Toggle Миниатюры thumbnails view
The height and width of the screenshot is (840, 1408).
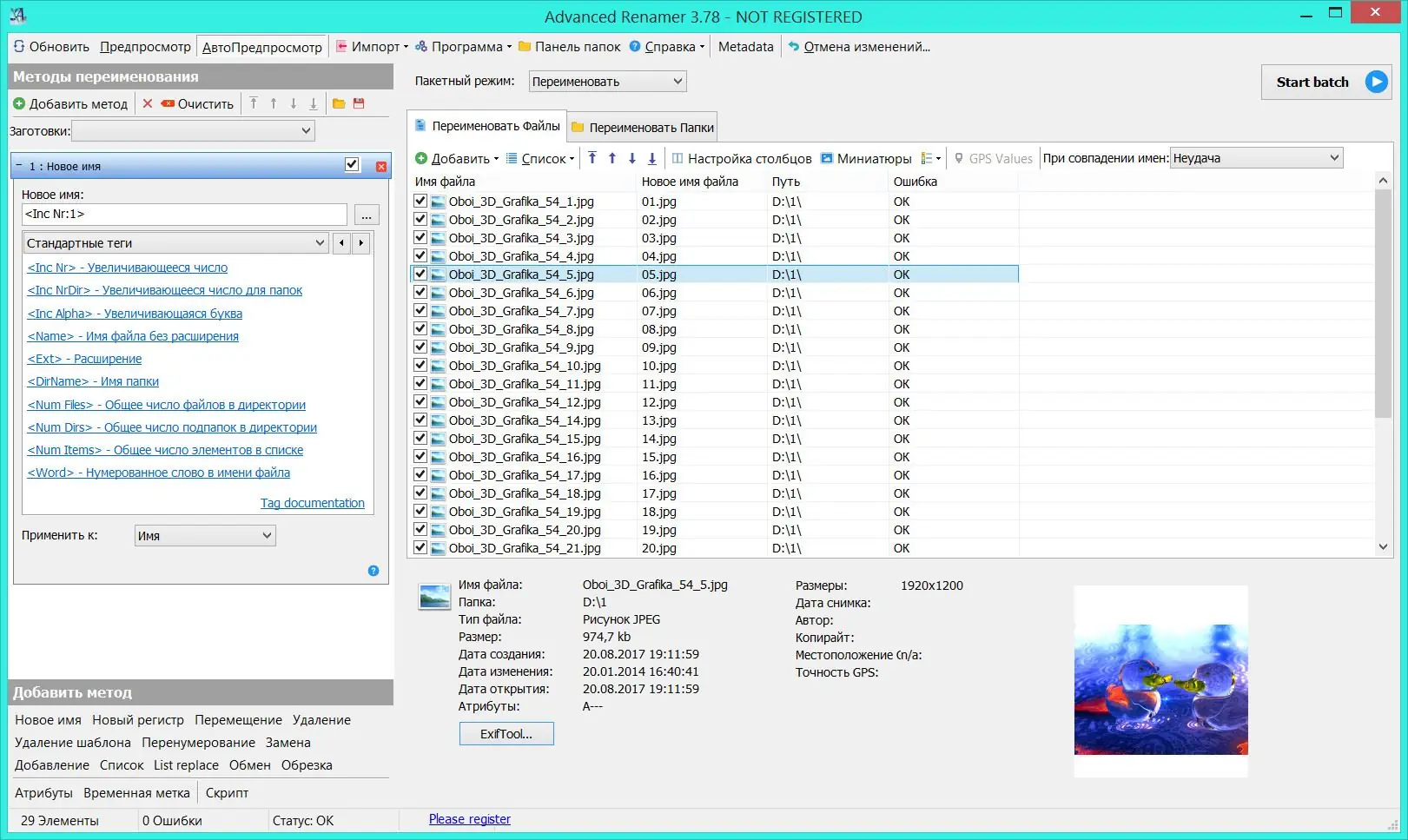click(866, 158)
